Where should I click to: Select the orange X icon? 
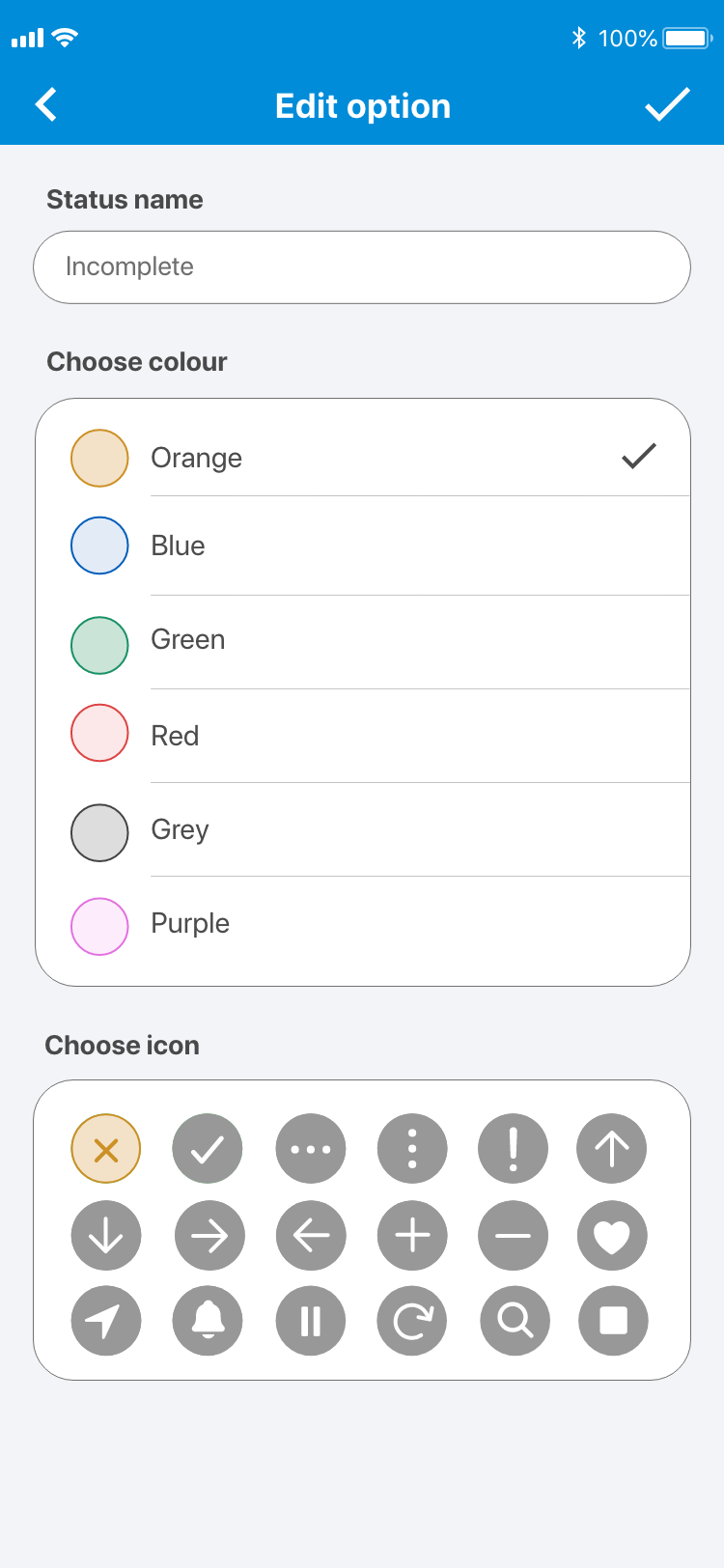click(106, 1148)
